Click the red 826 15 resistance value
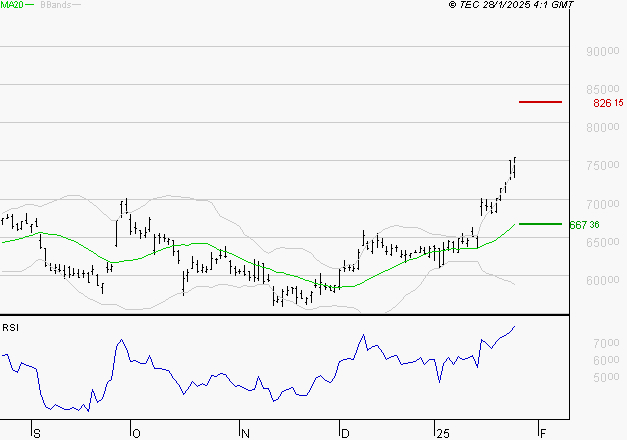 [608, 103]
